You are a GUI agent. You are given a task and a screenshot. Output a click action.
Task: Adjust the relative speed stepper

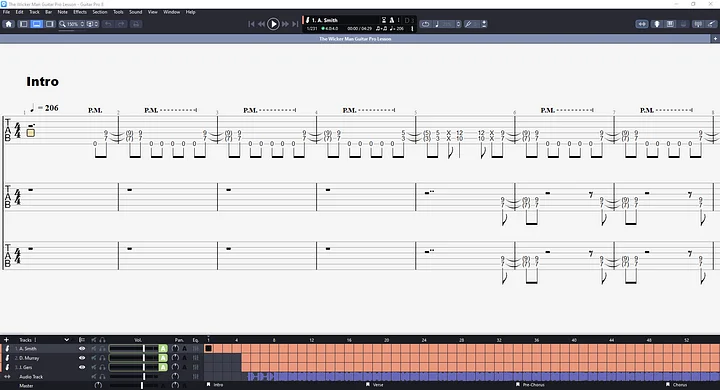458,24
